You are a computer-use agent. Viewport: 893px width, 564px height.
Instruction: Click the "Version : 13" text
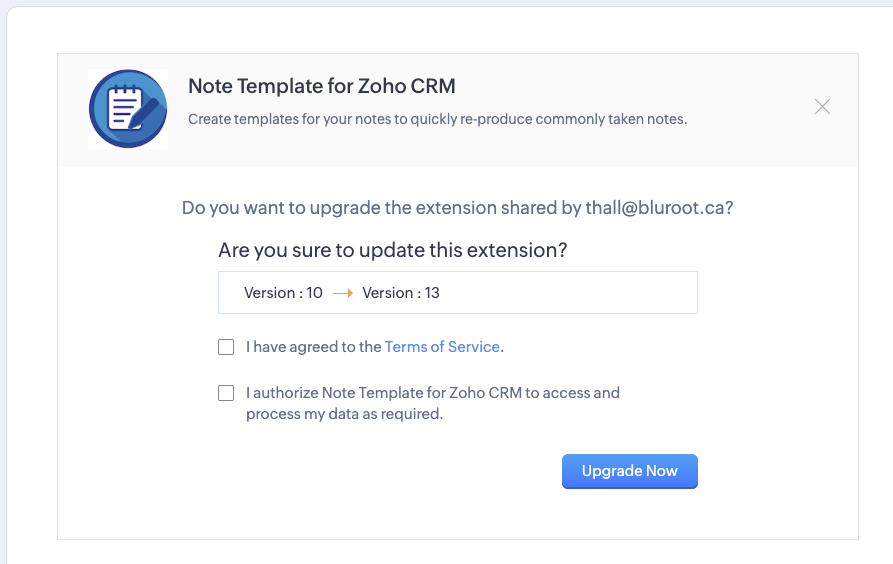(x=401, y=293)
